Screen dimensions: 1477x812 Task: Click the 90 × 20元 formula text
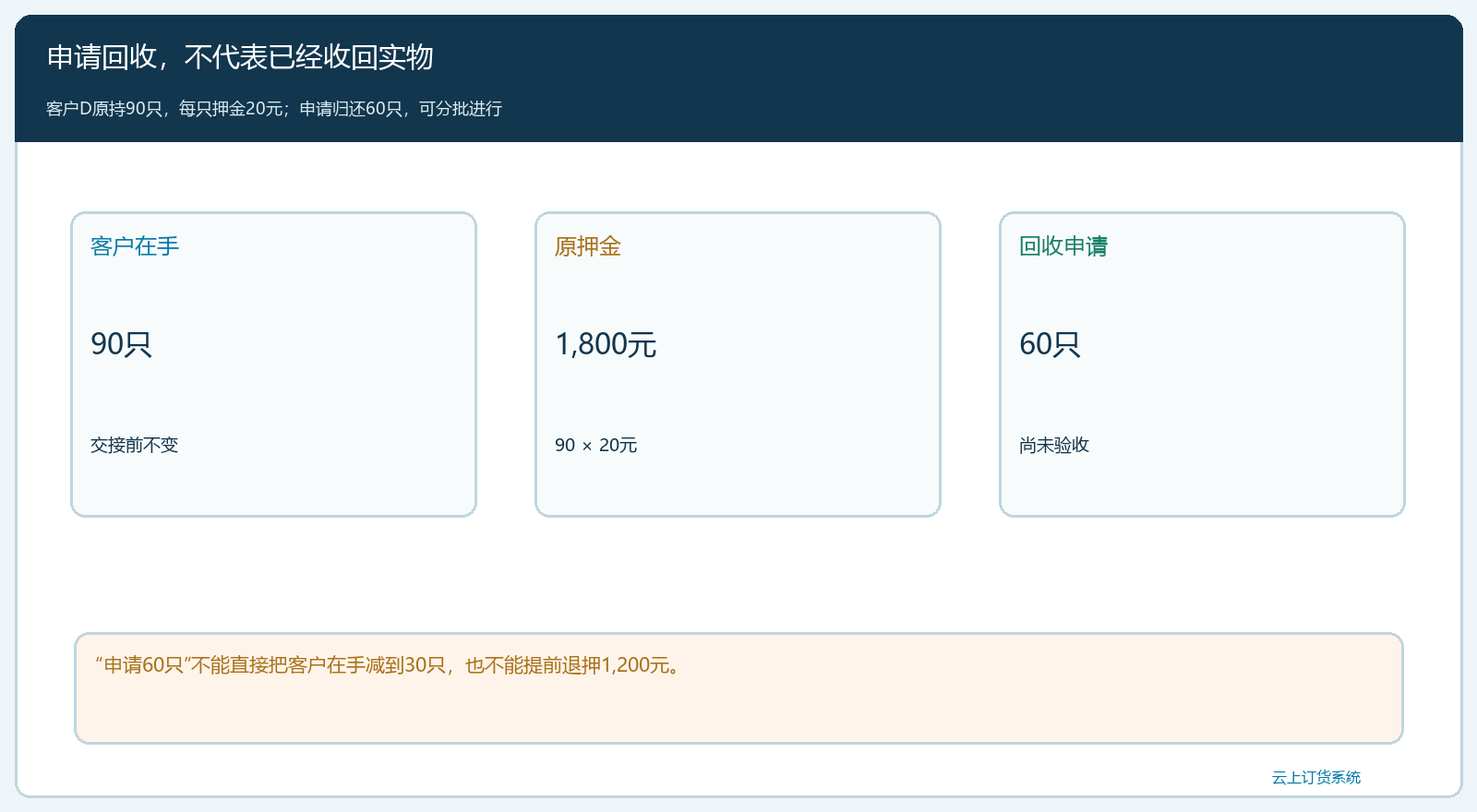coord(596,445)
